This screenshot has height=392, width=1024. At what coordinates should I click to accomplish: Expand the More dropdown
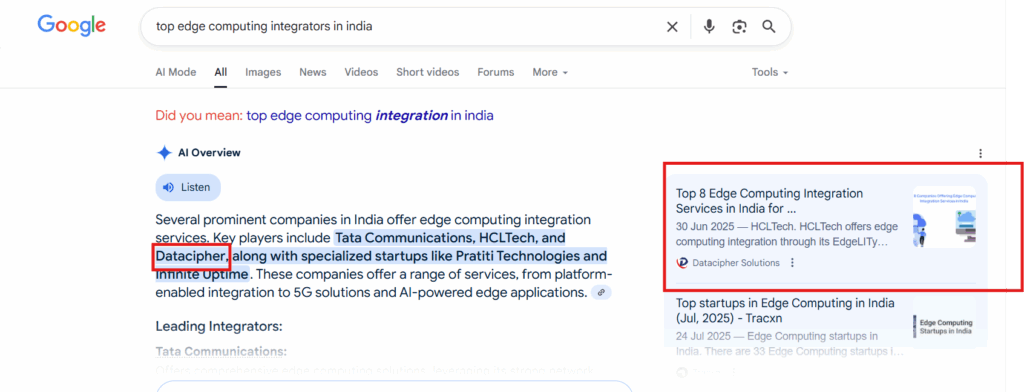point(550,72)
